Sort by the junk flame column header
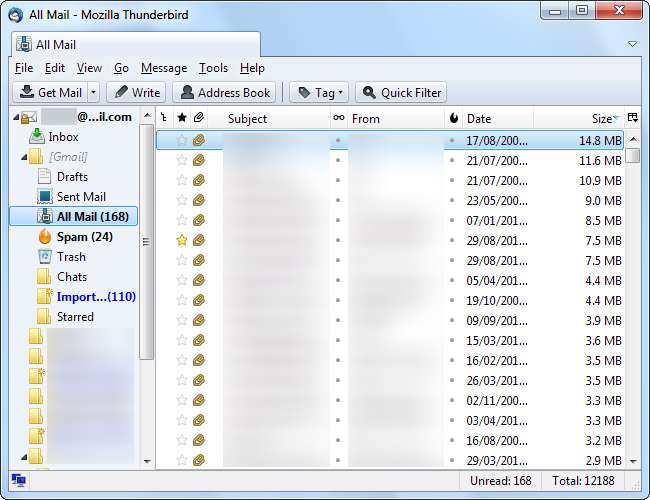The image size is (650, 500). (454, 119)
